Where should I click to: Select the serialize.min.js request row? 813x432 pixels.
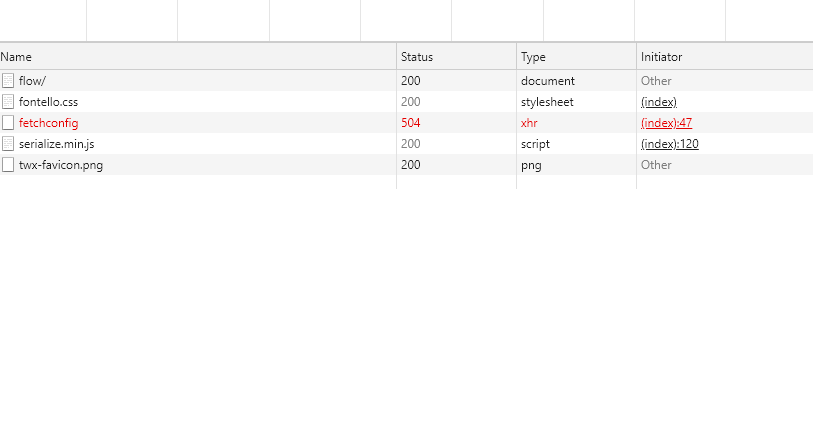(x=56, y=144)
